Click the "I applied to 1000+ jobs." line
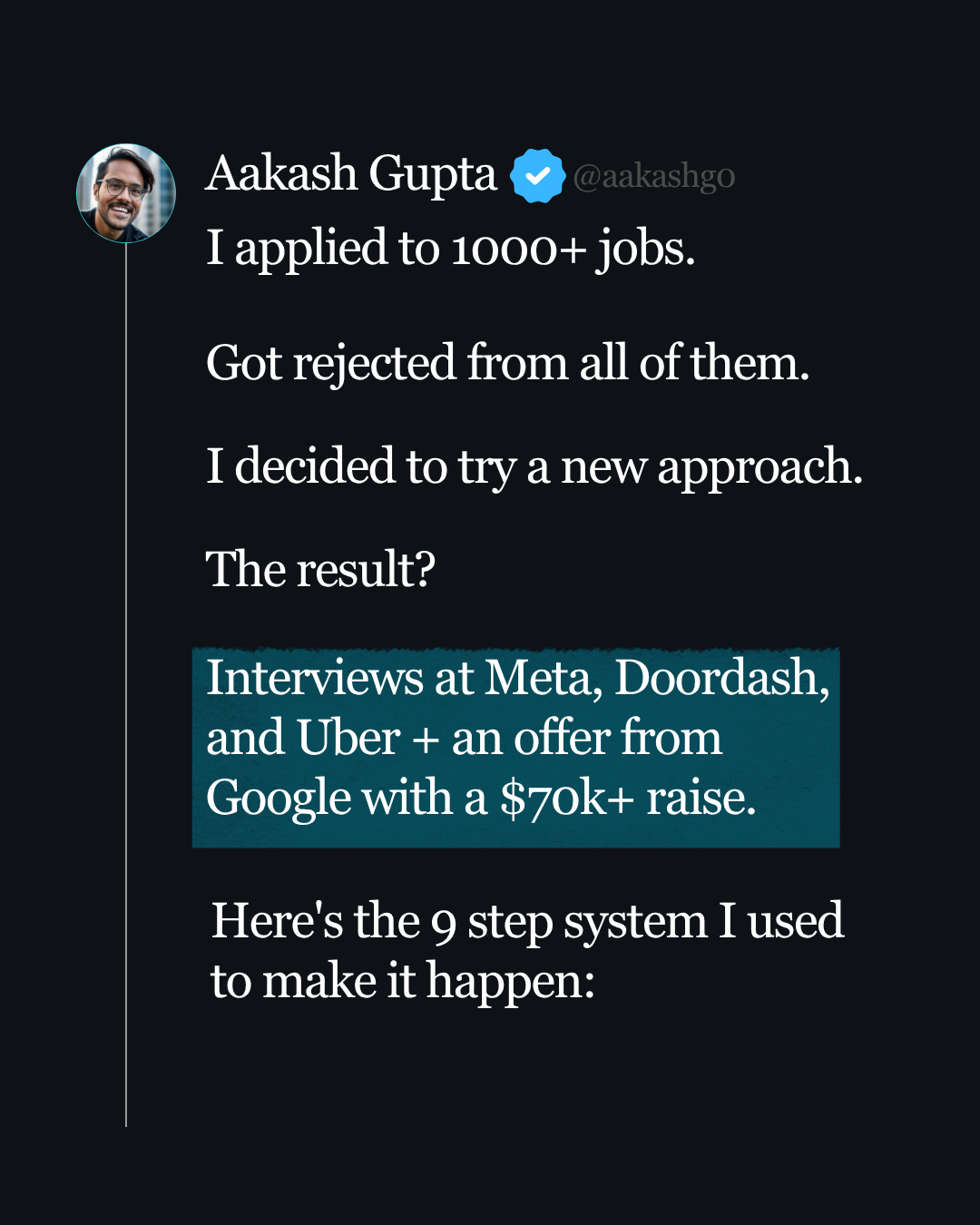Image resolution: width=980 pixels, height=1225 pixels. click(450, 248)
